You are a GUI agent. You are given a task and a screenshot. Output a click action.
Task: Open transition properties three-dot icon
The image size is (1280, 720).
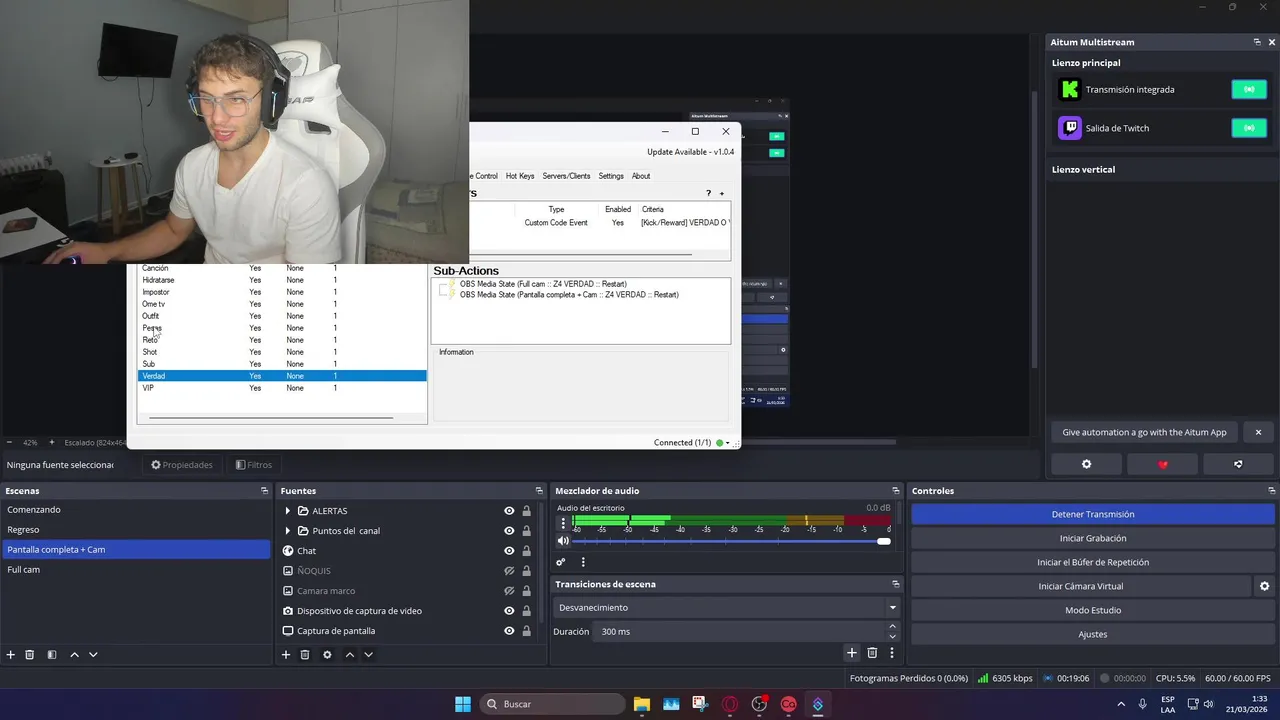coord(891,653)
